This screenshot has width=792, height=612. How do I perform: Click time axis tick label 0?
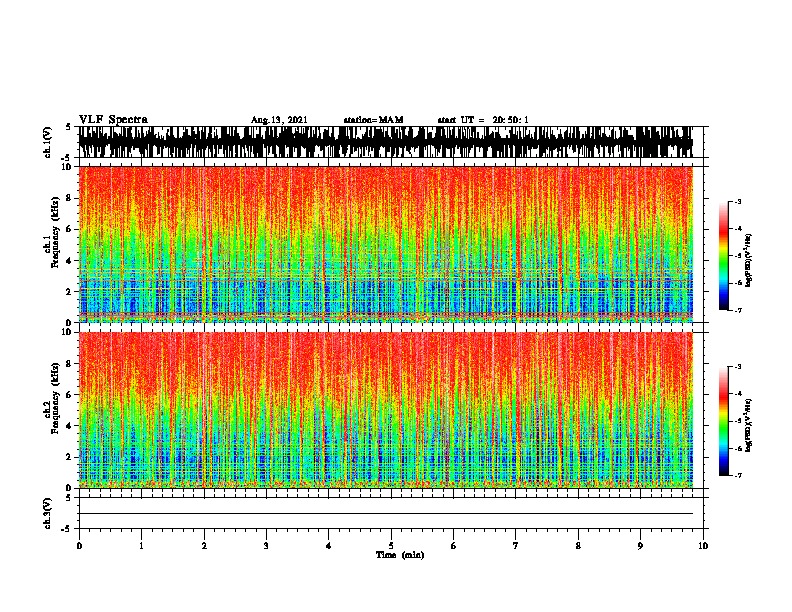point(79,546)
